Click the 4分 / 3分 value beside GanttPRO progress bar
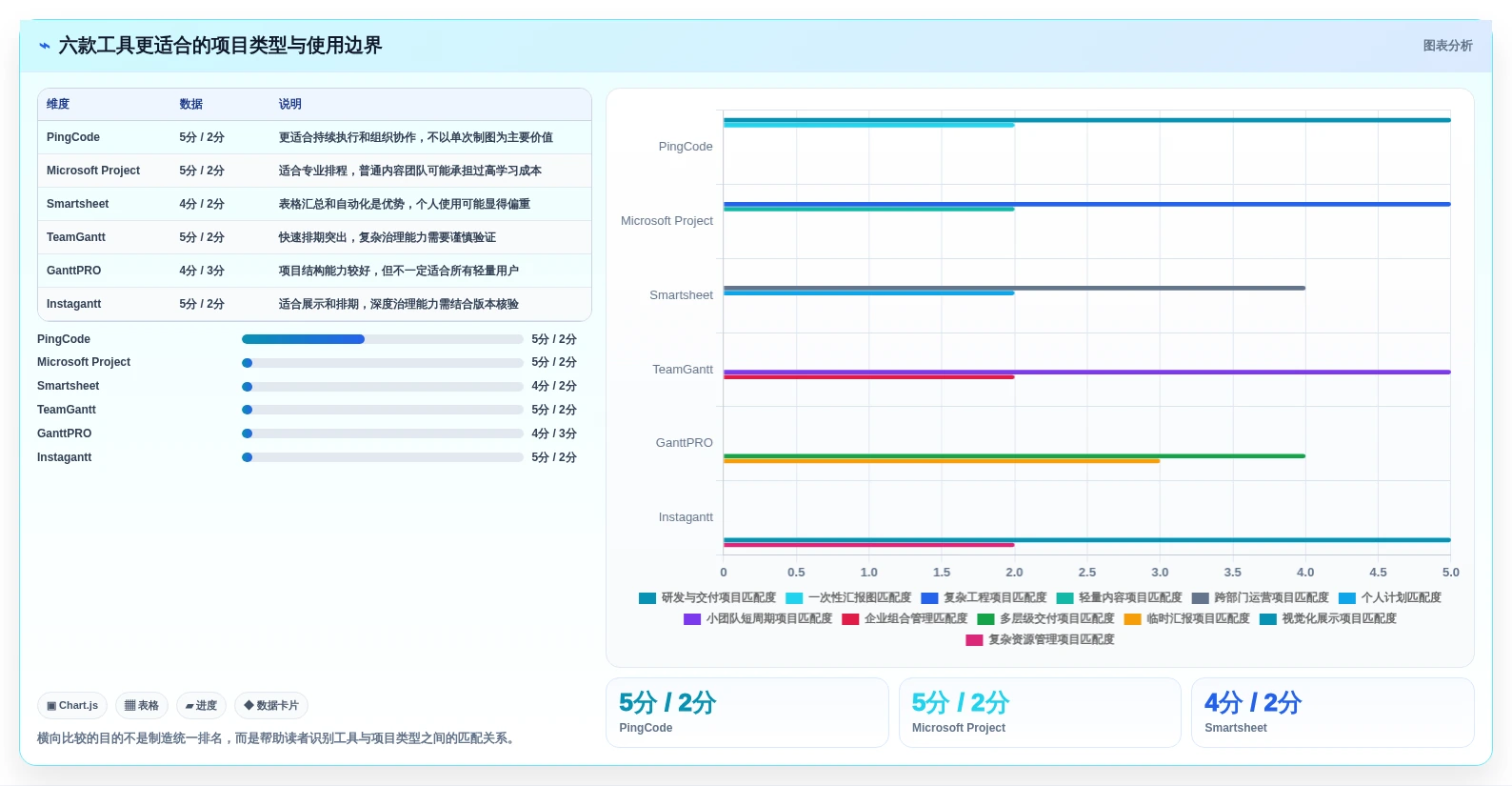 [554, 433]
